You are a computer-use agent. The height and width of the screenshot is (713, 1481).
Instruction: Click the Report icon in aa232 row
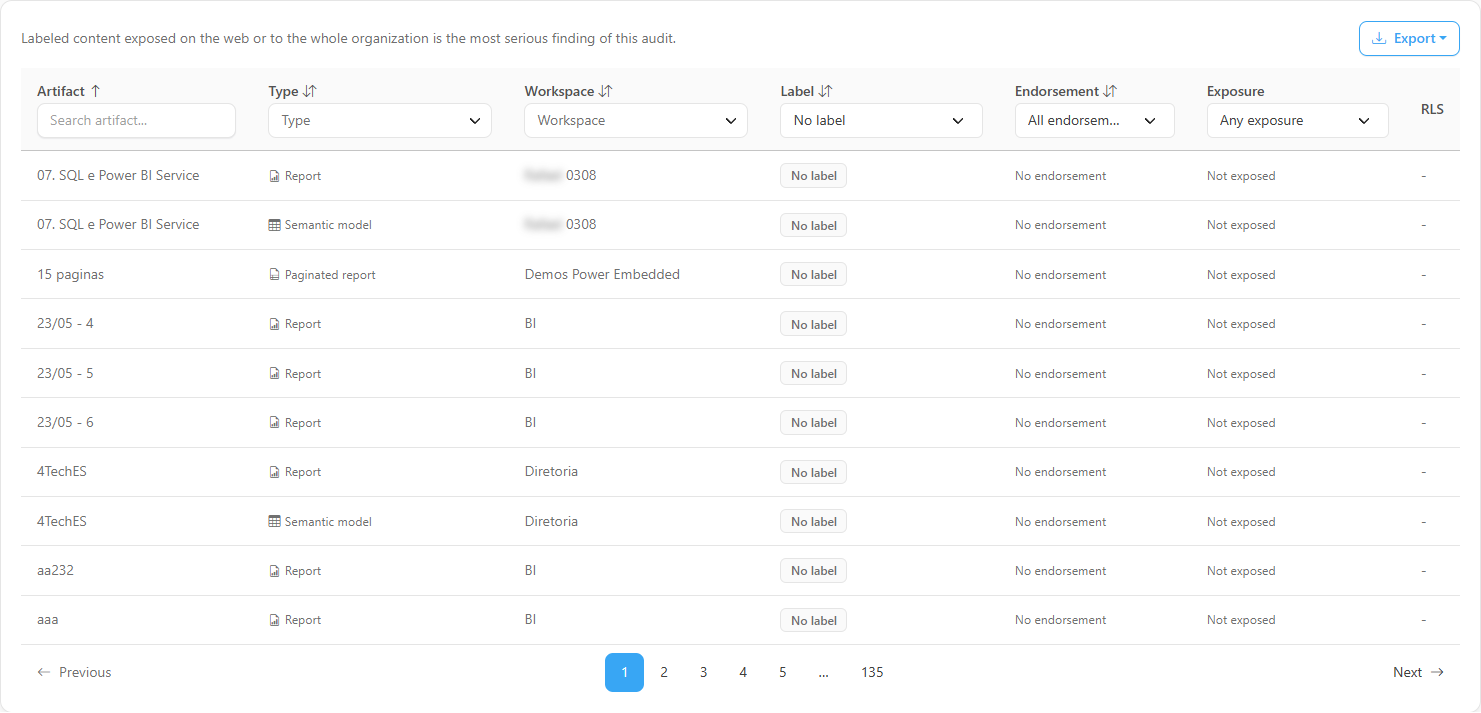pyautogui.click(x=274, y=571)
